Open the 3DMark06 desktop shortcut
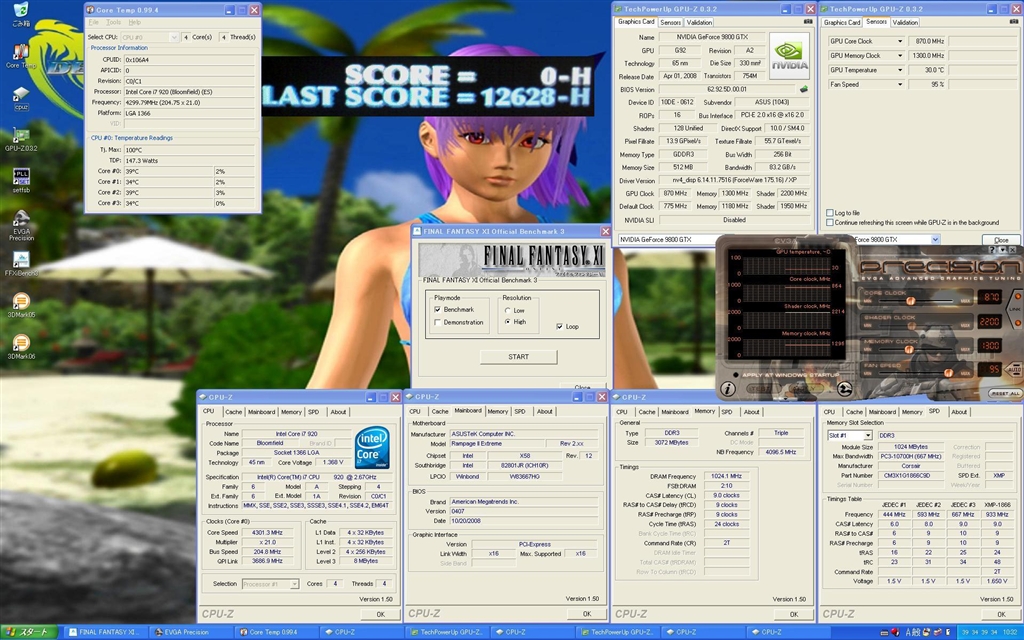 point(21,347)
